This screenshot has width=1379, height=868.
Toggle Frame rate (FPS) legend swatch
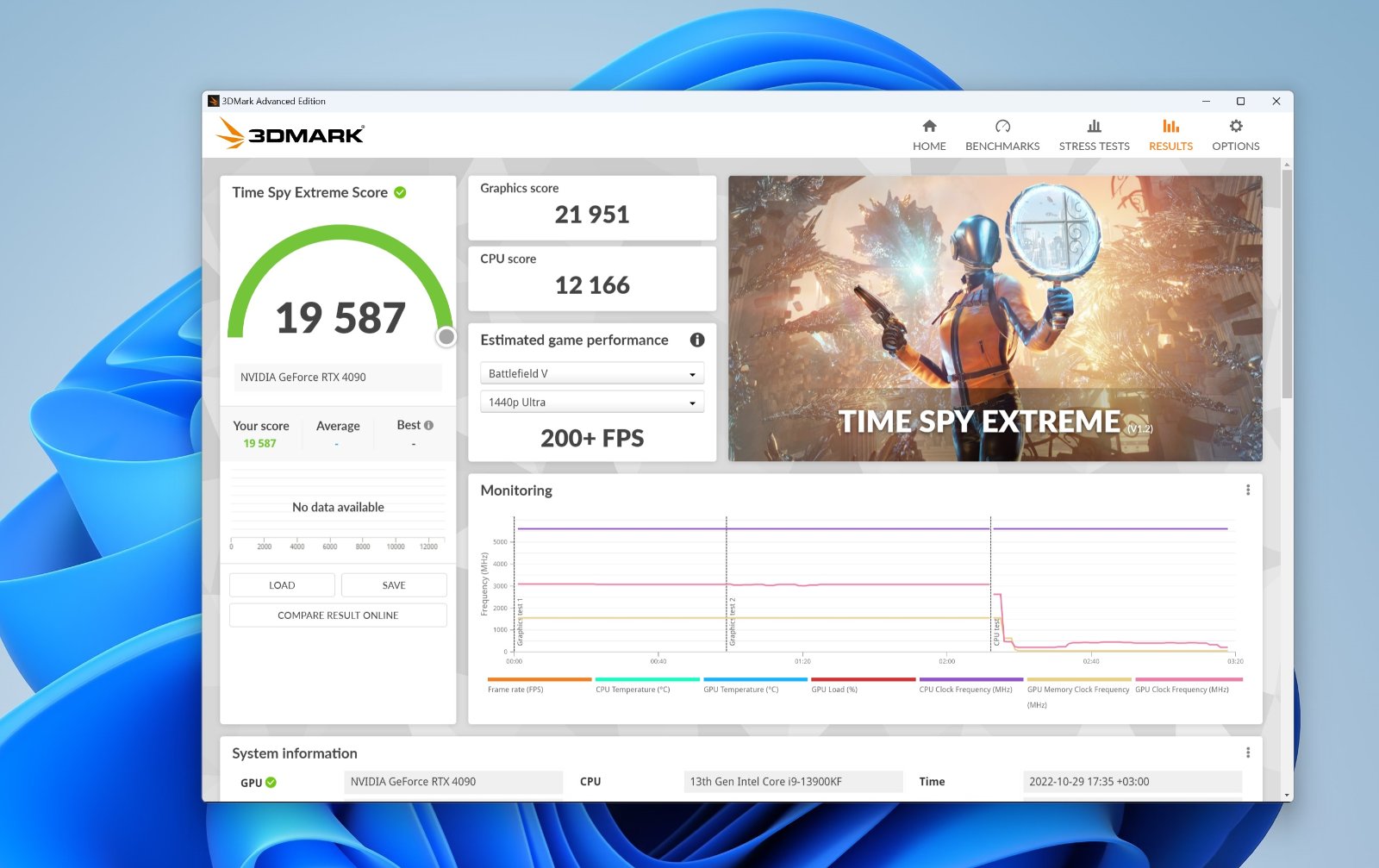point(540,679)
